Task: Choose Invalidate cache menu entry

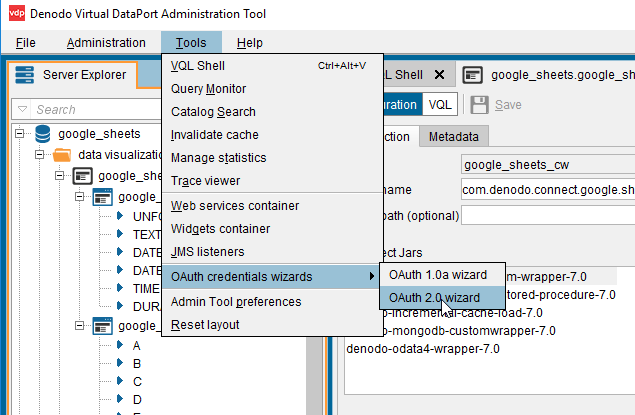Action: 272,135
